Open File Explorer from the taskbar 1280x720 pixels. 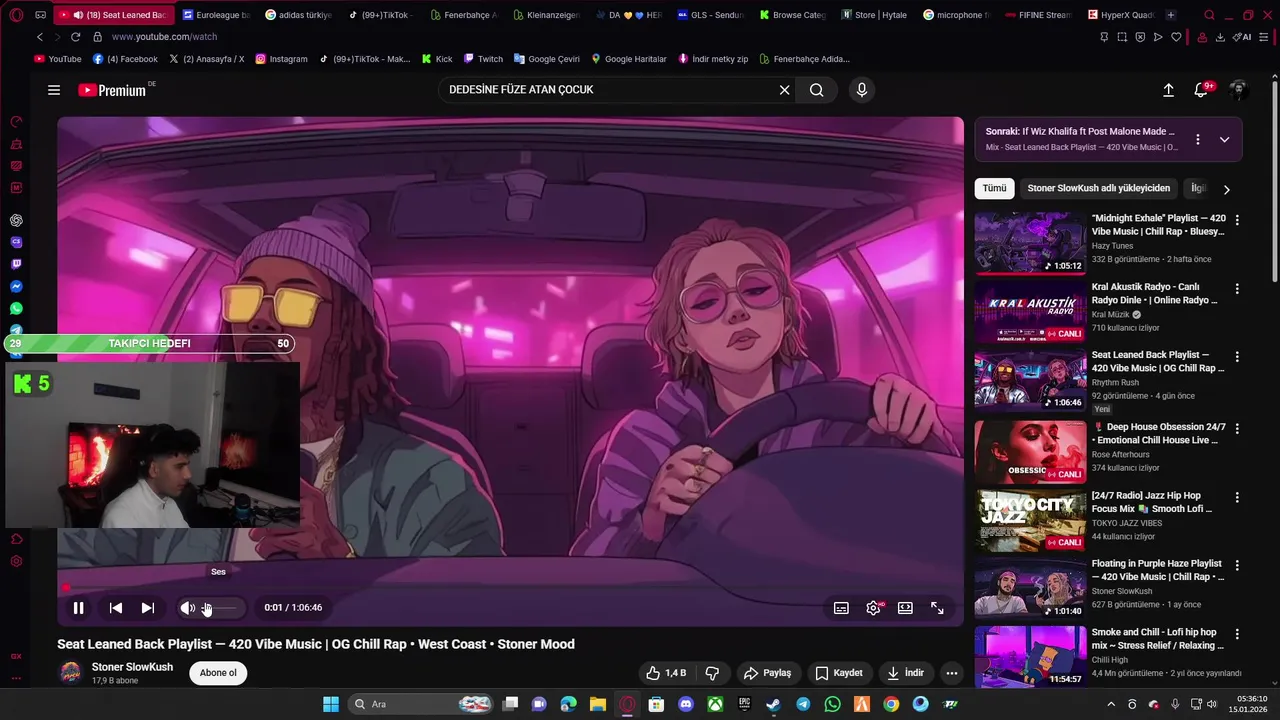[x=597, y=704]
